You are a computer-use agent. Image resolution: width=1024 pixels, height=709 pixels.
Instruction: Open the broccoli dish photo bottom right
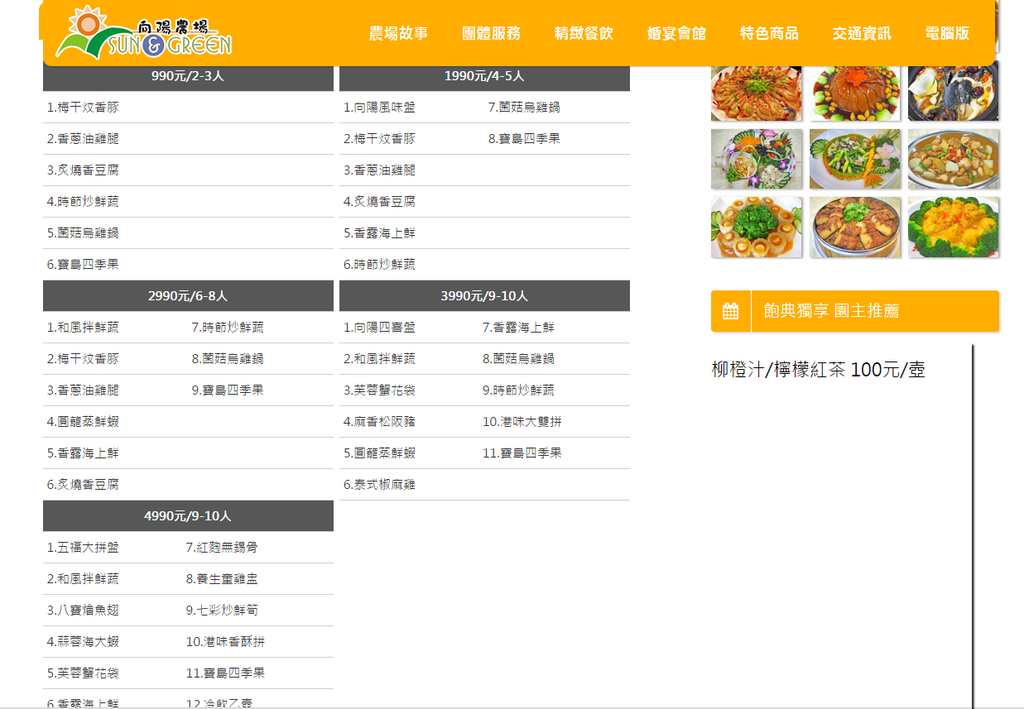click(x=952, y=228)
